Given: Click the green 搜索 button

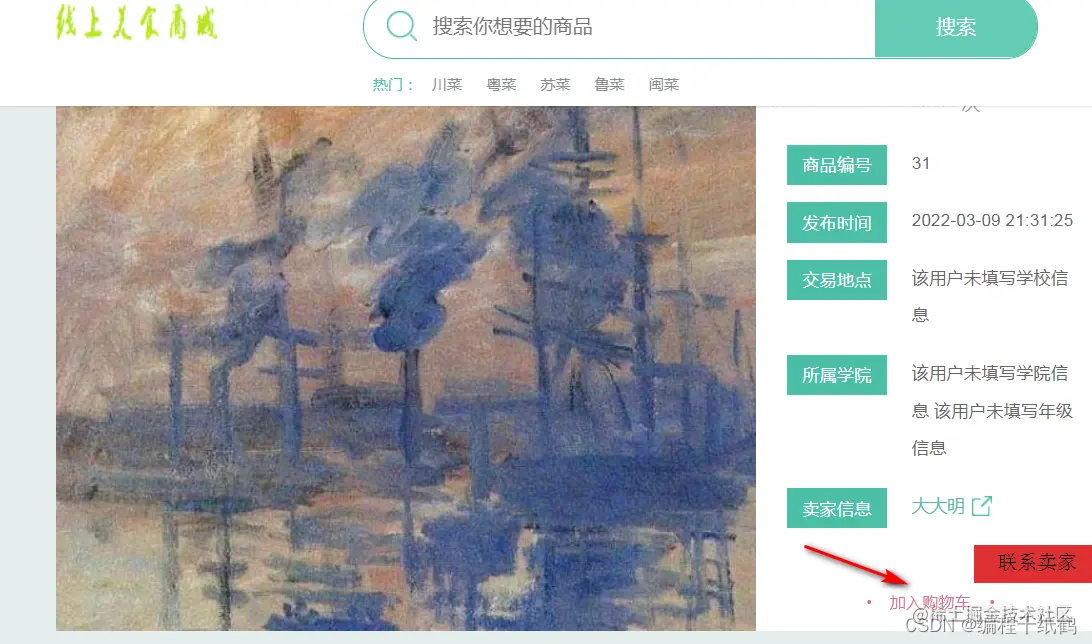Looking at the screenshot, I should point(956,27).
